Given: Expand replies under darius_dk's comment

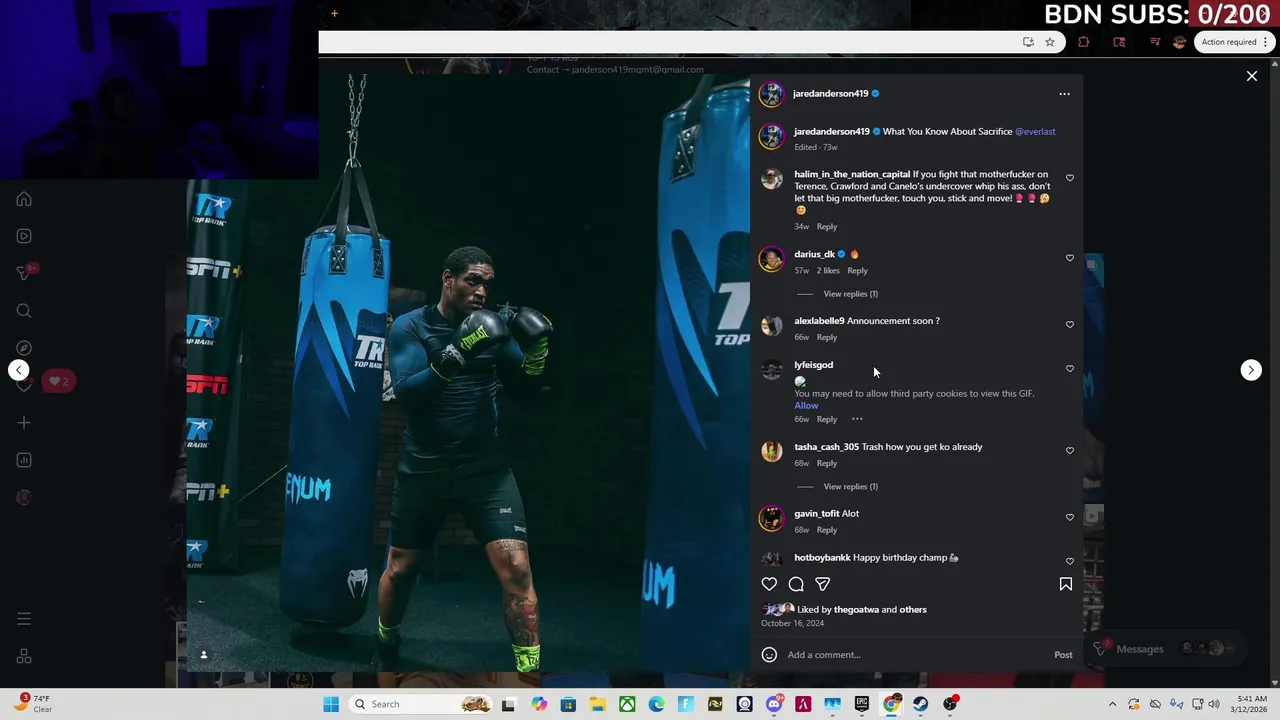Looking at the screenshot, I should click(850, 294).
